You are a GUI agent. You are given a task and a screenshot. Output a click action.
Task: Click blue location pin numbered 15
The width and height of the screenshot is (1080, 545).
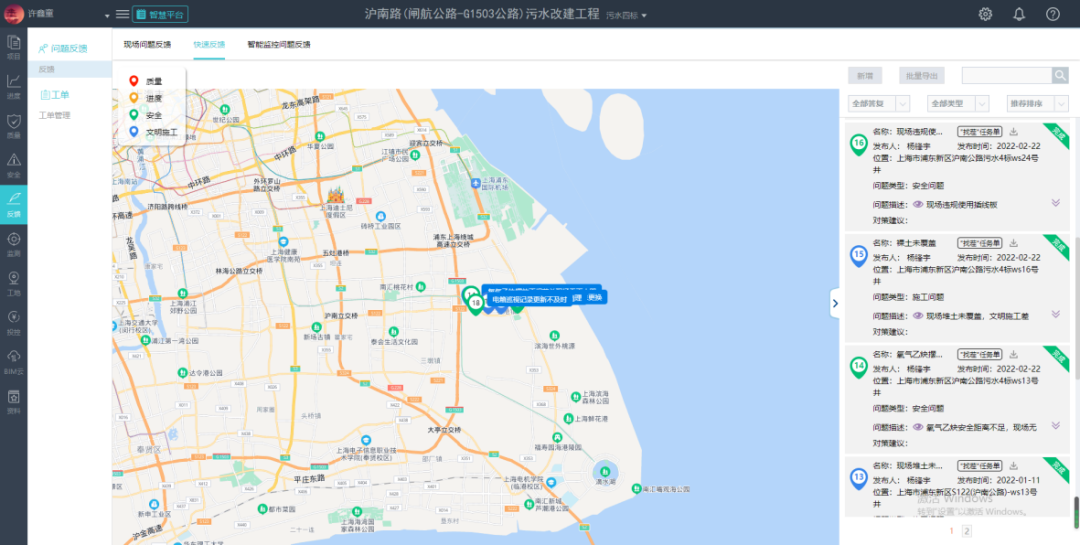pyautogui.click(x=858, y=256)
